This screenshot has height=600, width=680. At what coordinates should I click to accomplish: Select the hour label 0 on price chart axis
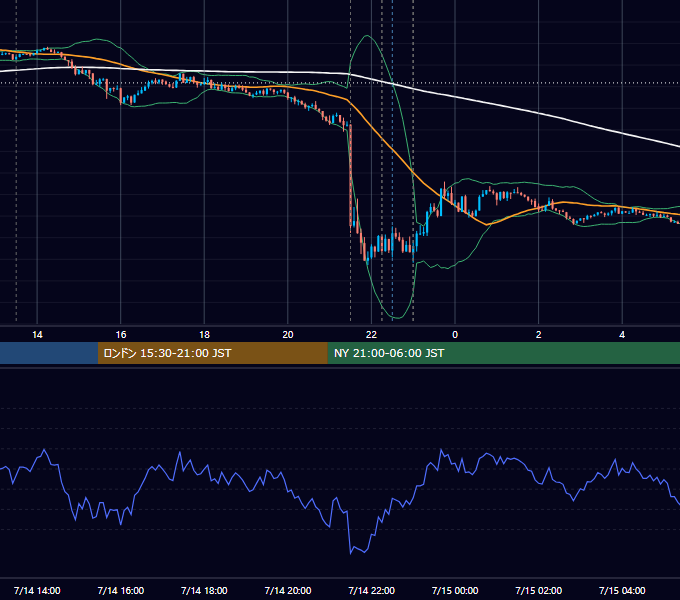point(455,335)
